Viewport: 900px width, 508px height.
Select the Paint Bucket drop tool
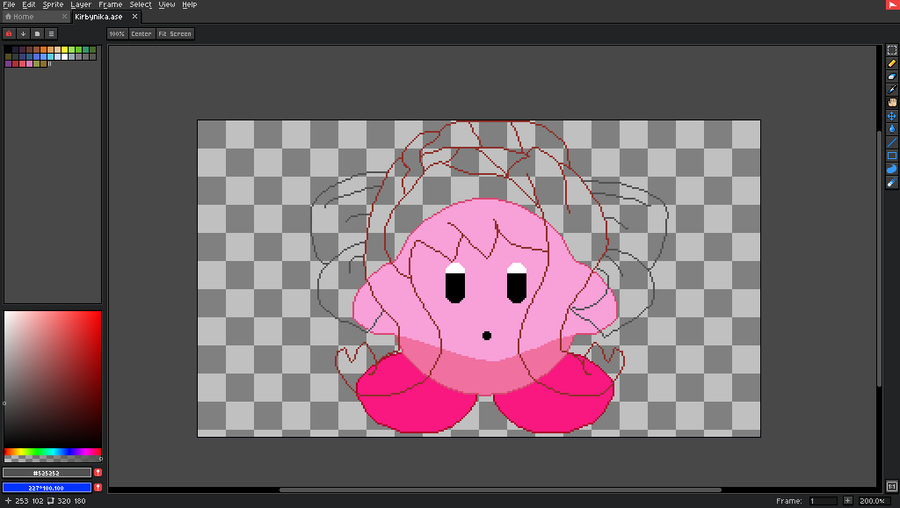891,129
